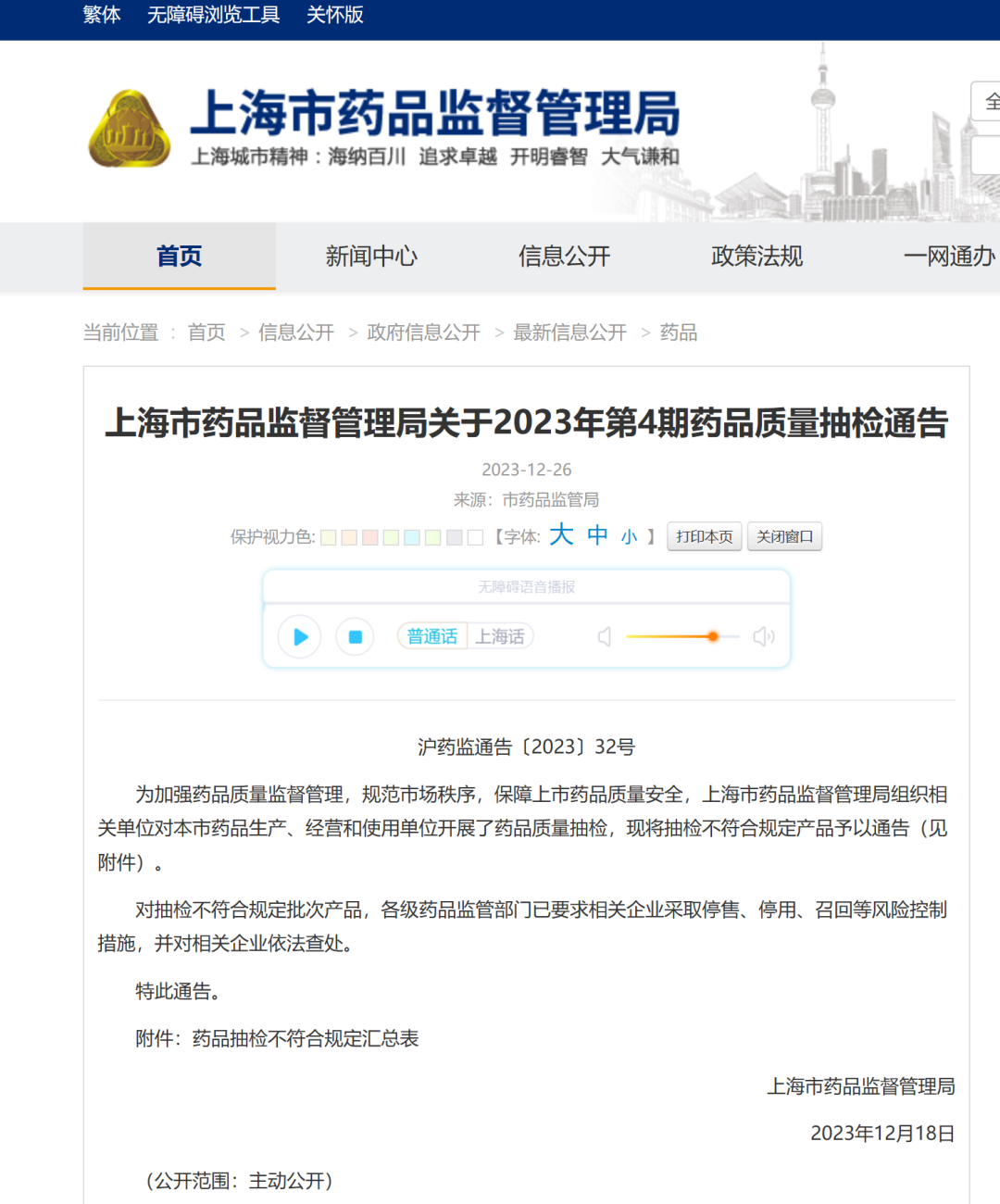
Task: Pick the peach eye-protection color swatch
Action: click(349, 537)
